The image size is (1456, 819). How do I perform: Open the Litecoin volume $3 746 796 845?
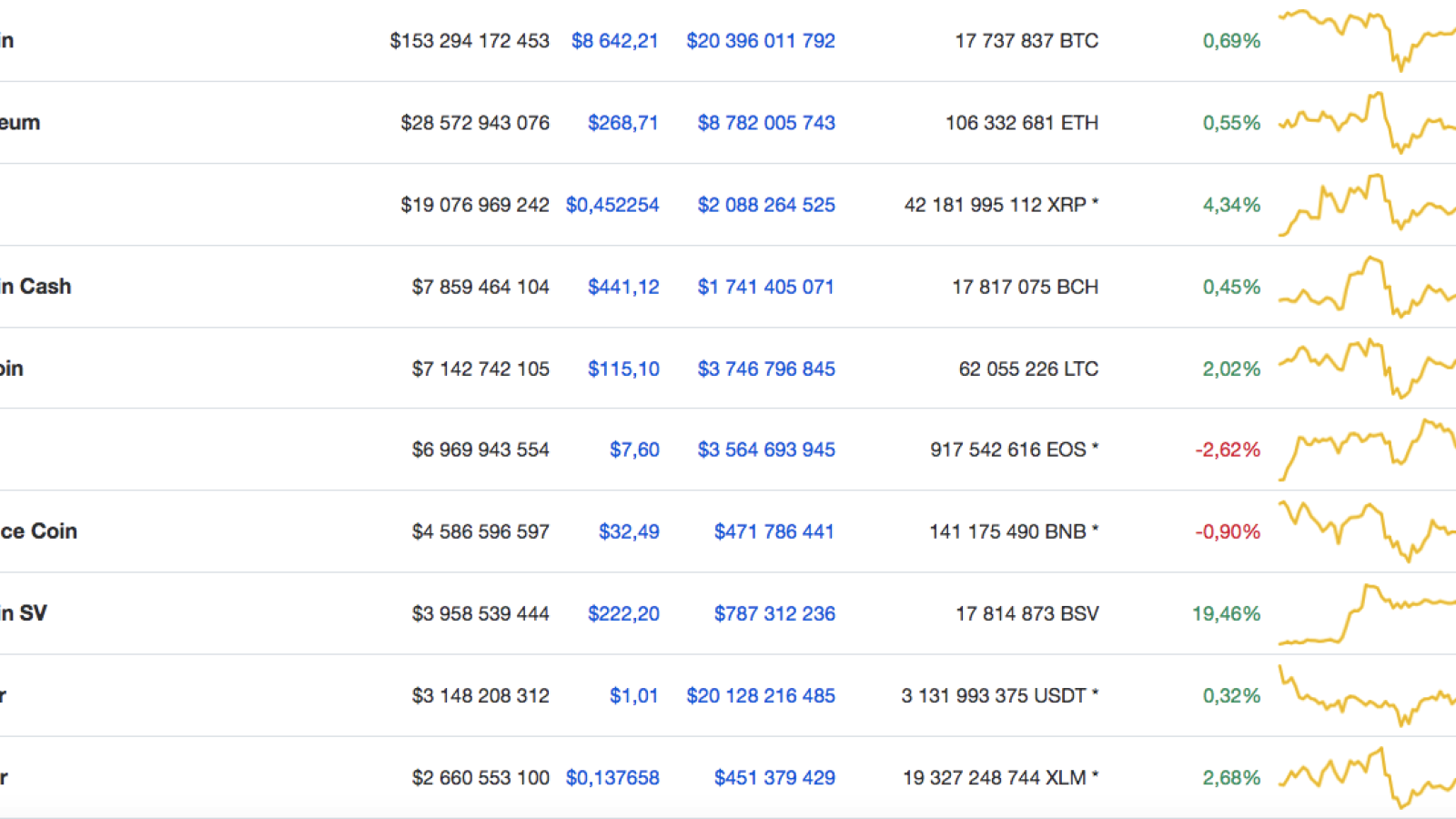[x=766, y=369]
